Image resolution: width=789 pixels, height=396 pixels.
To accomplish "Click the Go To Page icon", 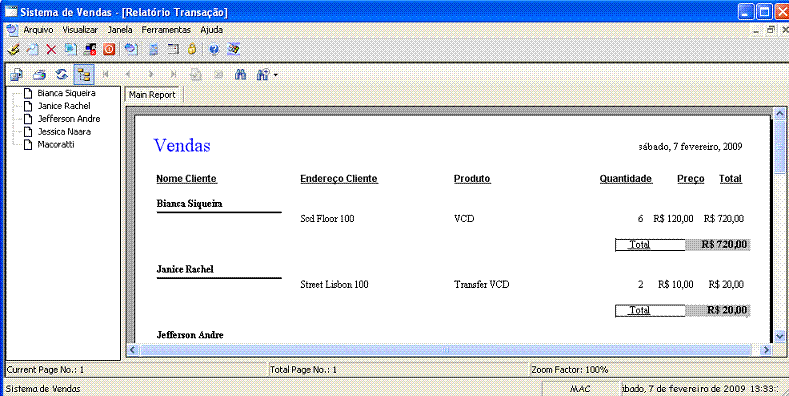I will point(196,75).
